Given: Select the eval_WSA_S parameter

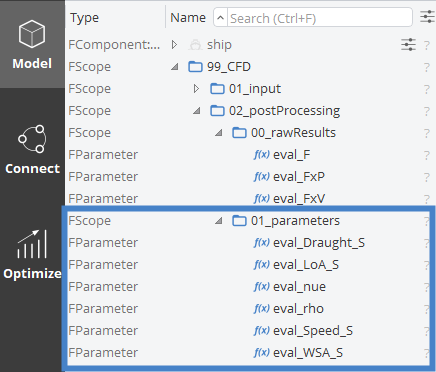Looking at the screenshot, I should coord(308,353).
